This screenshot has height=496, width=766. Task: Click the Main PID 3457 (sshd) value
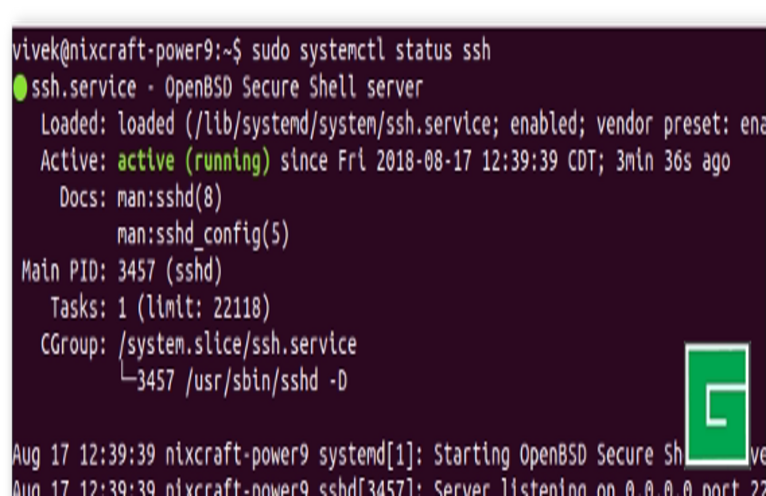pos(170,270)
